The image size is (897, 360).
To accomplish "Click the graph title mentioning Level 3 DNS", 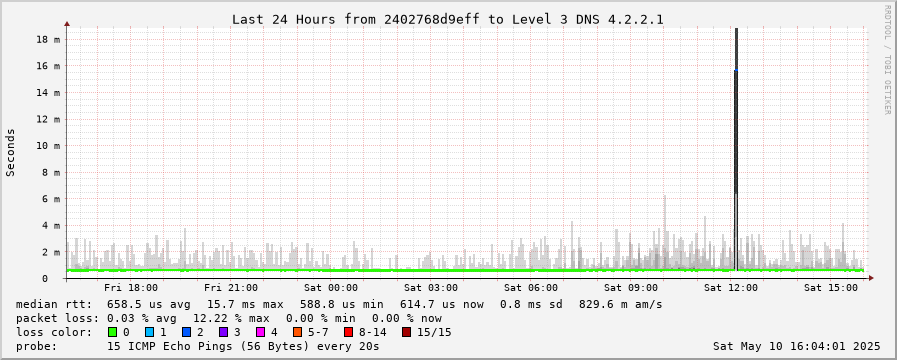I will 447,19.
